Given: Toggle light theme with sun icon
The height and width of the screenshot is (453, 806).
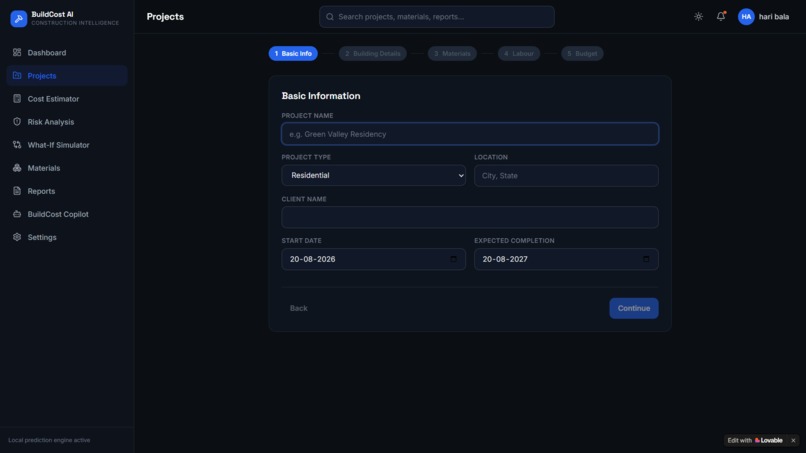Looking at the screenshot, I should pyautogui.click(x=698, y=16).
